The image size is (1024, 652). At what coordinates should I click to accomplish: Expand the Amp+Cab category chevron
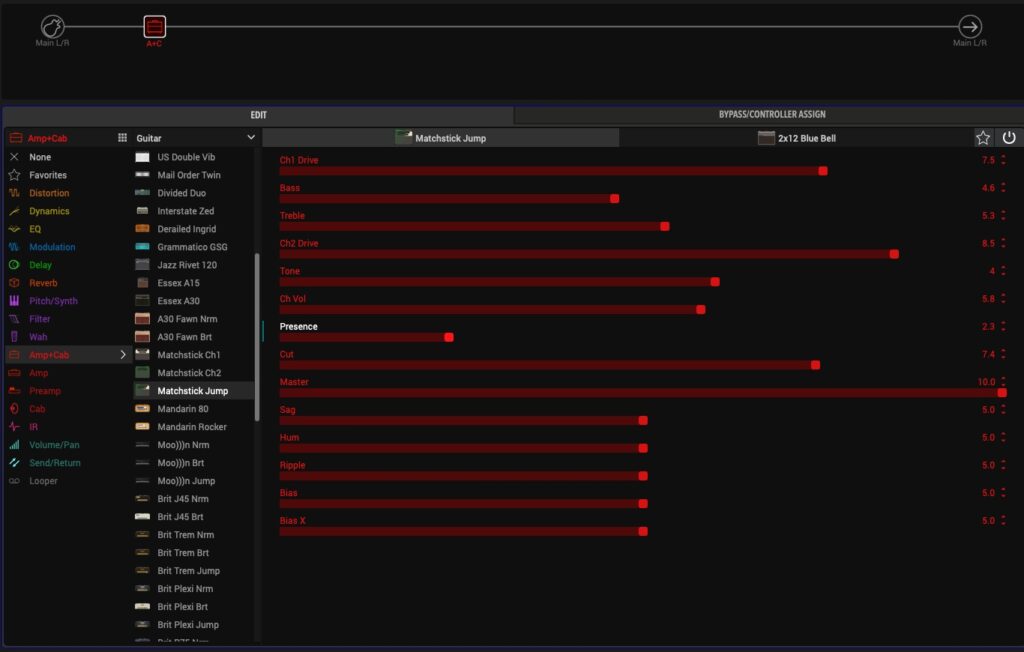[123, 355]
